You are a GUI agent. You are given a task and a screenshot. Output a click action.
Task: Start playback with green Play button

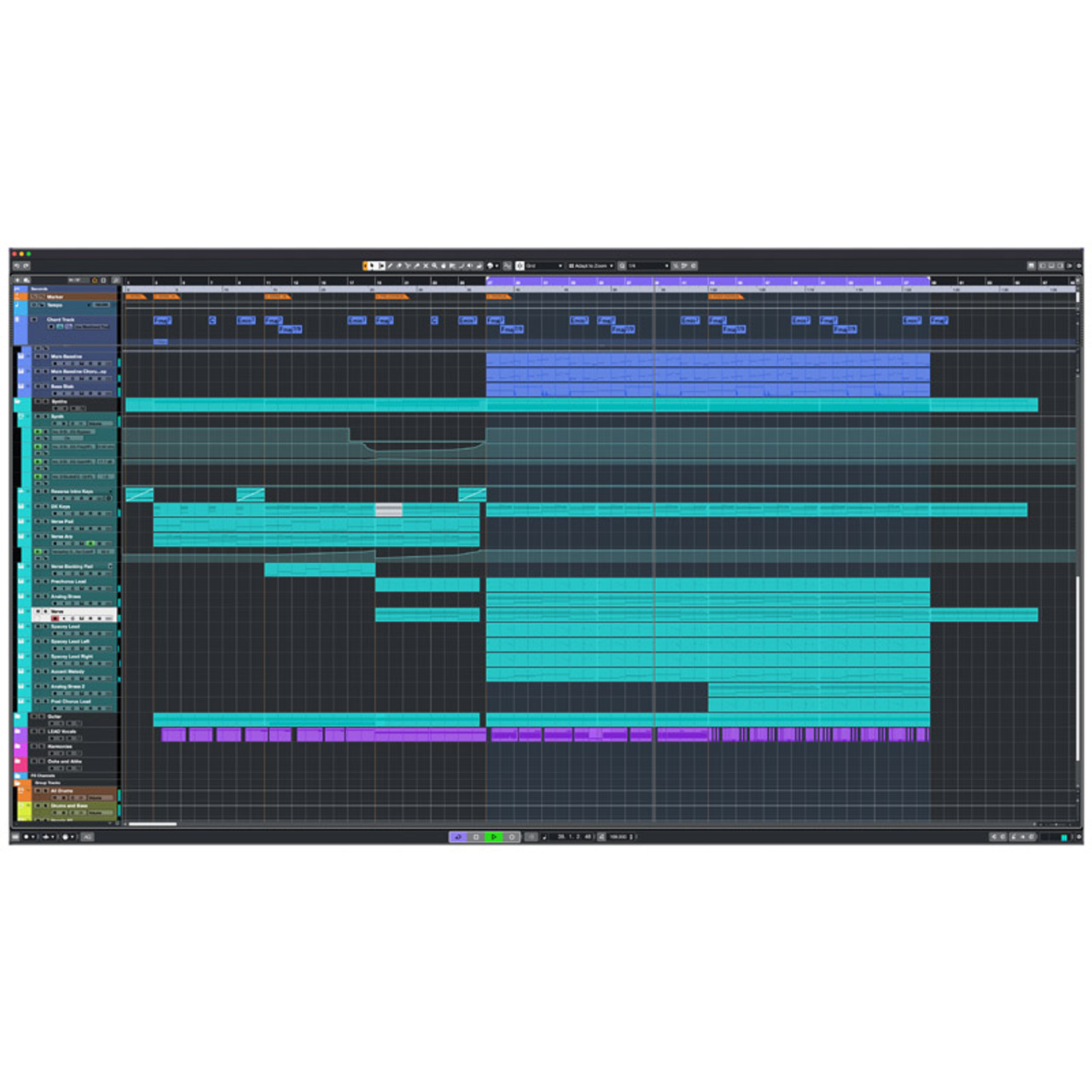pyautogui.click(x=494, y=837)
